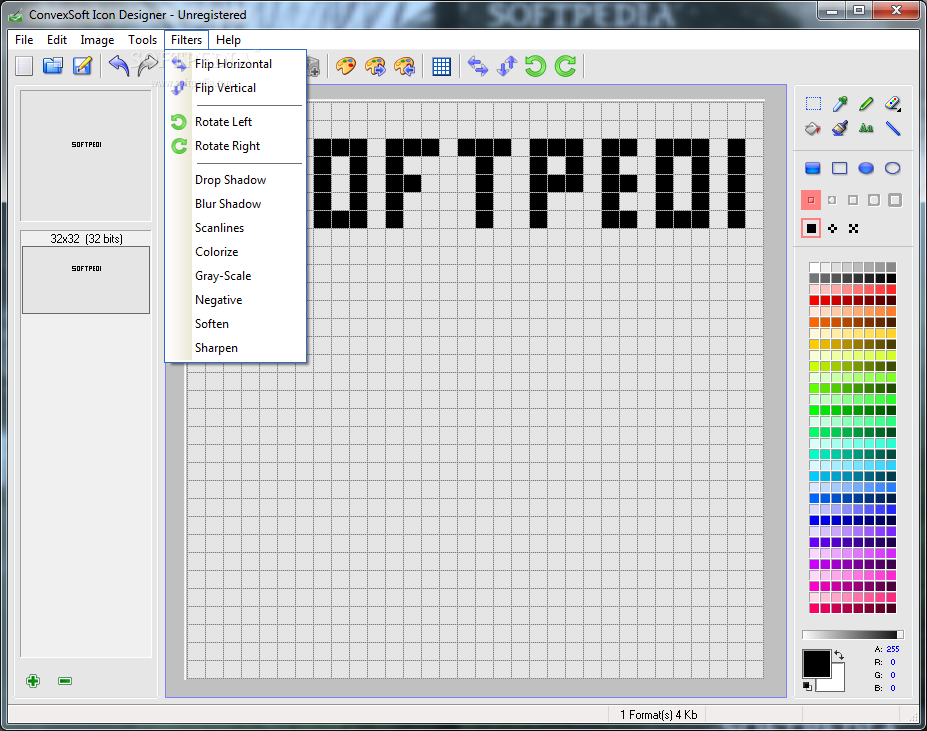Select the filled ellipse shape tool

866,169
